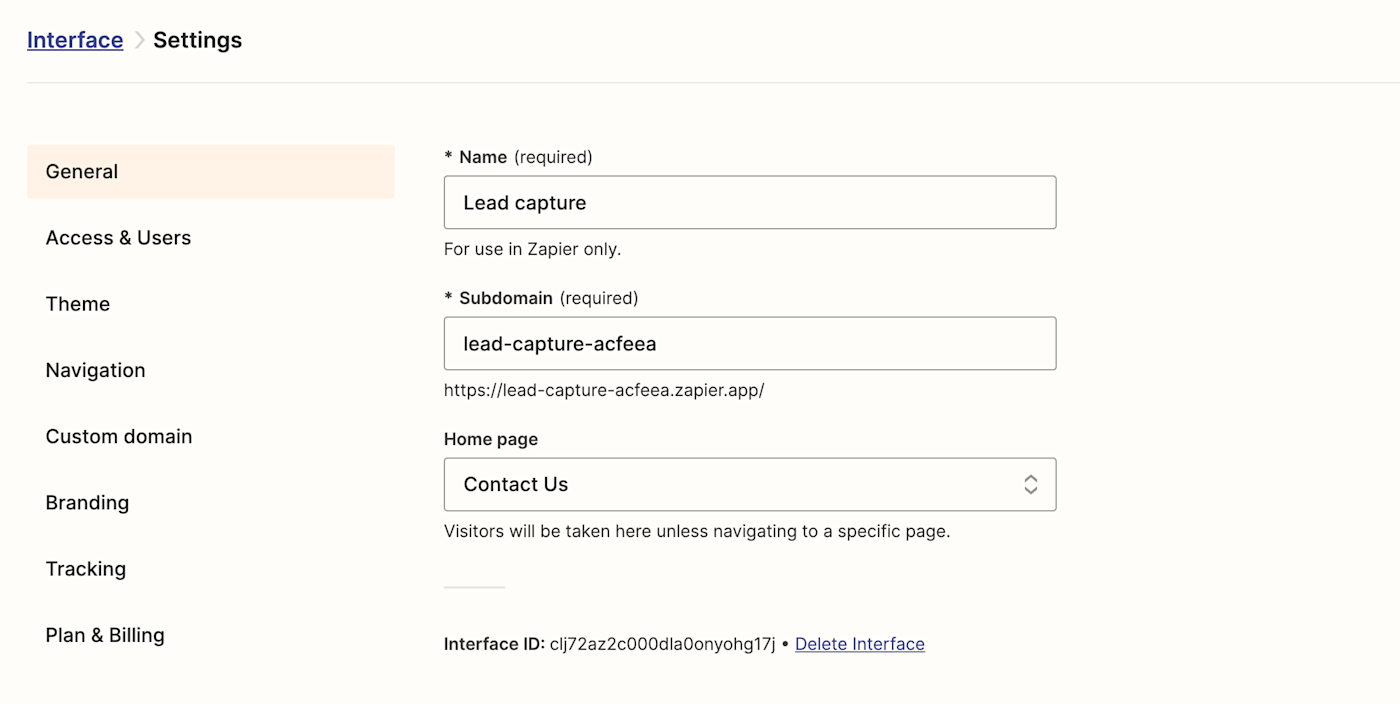Go to Plan & Billing

click(105, 635)
